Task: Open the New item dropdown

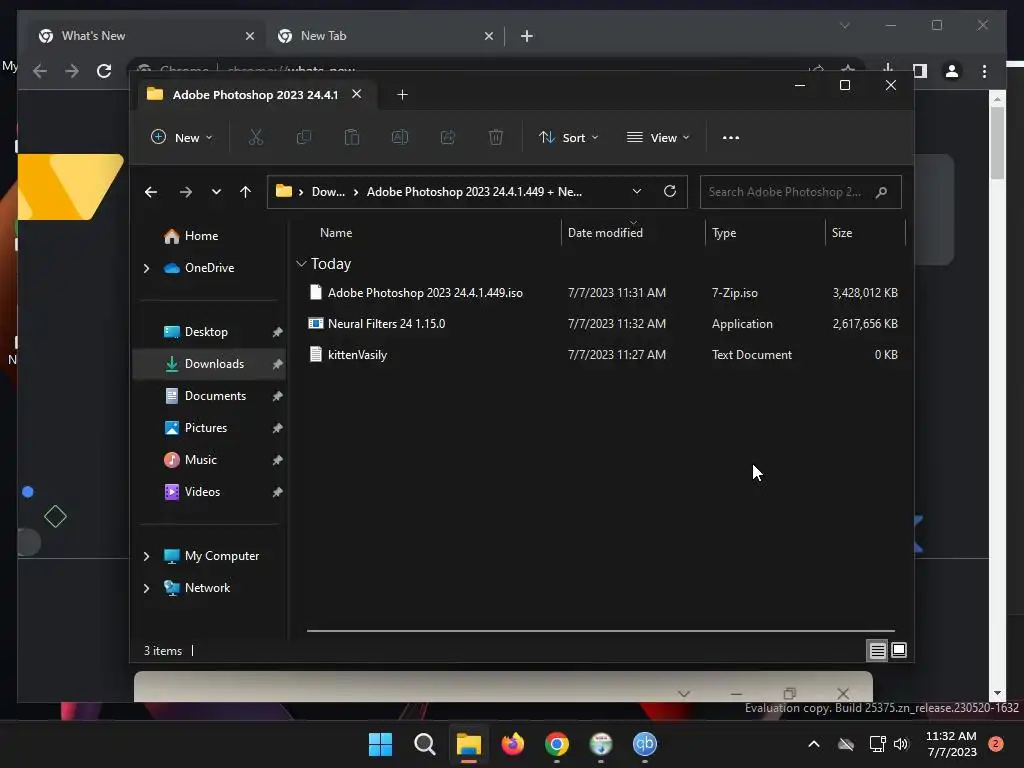Action: (x=182, y=137)
